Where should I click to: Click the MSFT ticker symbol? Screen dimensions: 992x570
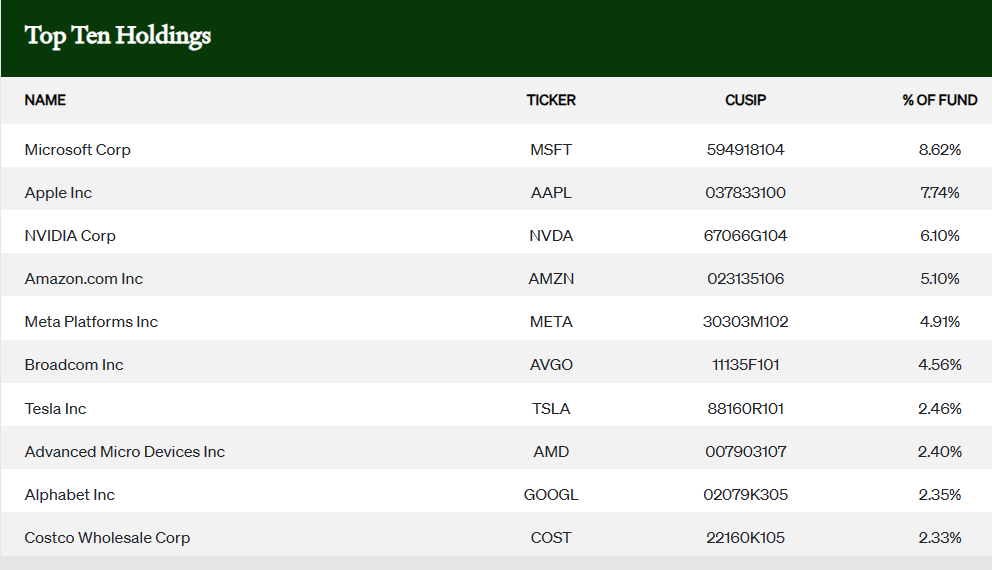click(551, 150)
